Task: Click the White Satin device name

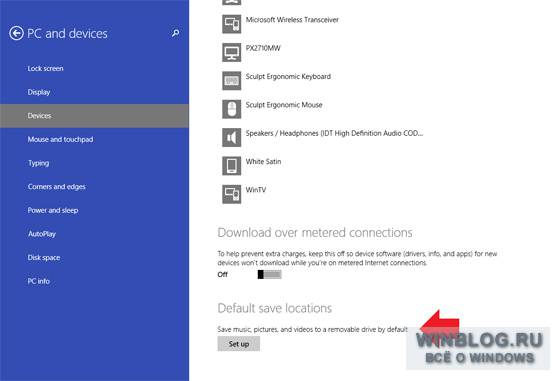Action: pos(263,161)
